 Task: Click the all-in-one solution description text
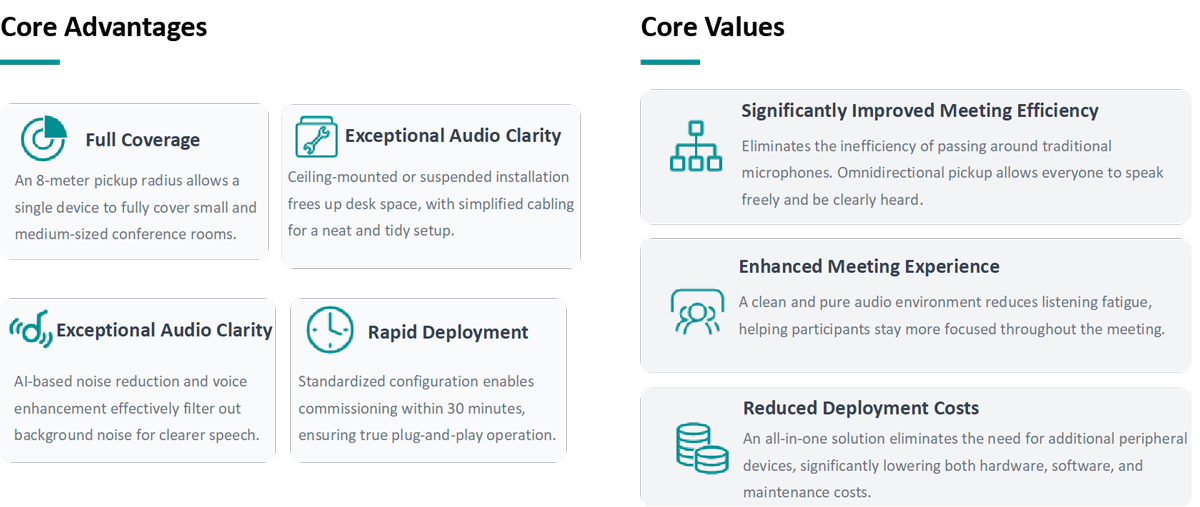(964, 465)
